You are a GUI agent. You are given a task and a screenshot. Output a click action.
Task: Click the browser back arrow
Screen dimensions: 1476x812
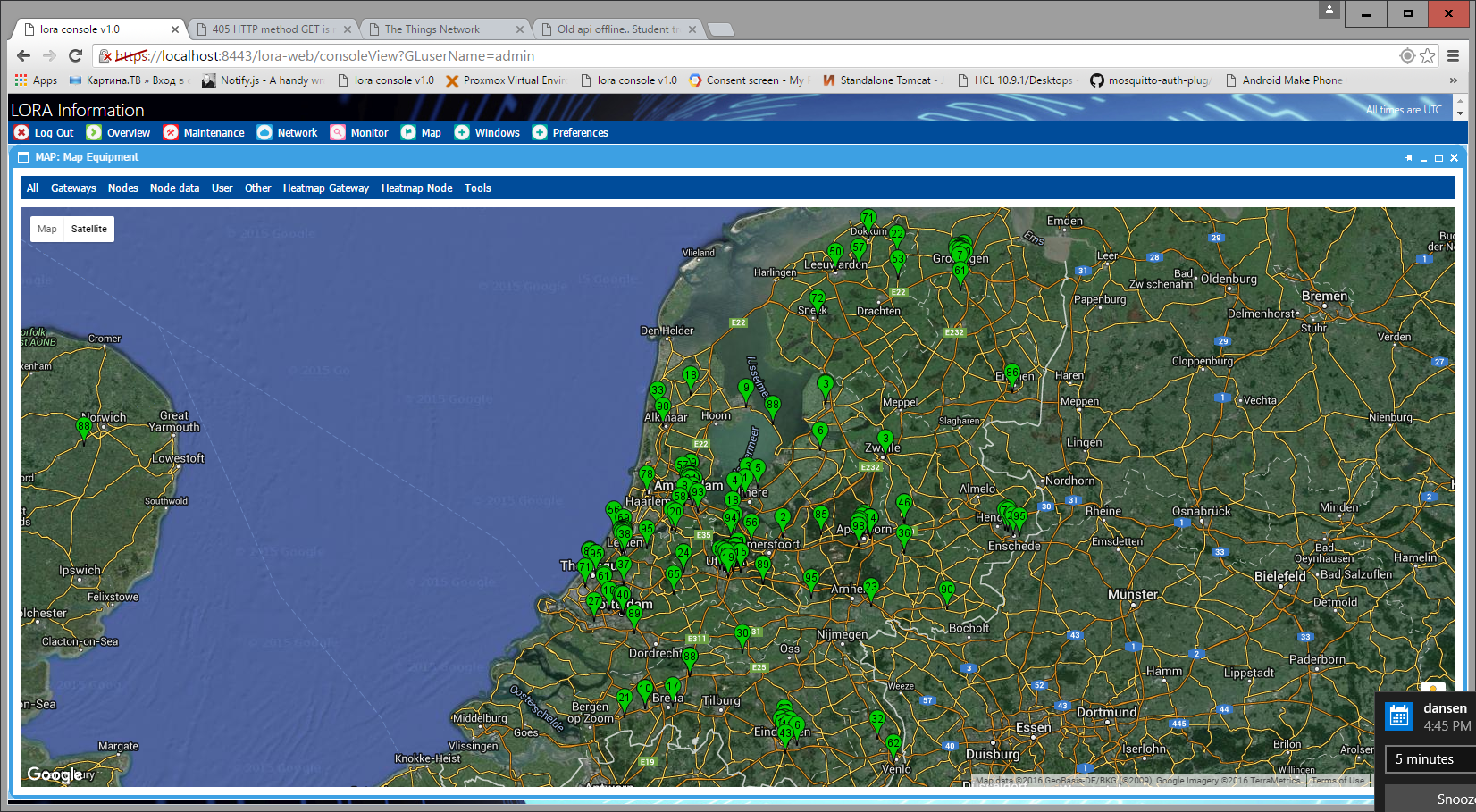[x=24, y=55]
